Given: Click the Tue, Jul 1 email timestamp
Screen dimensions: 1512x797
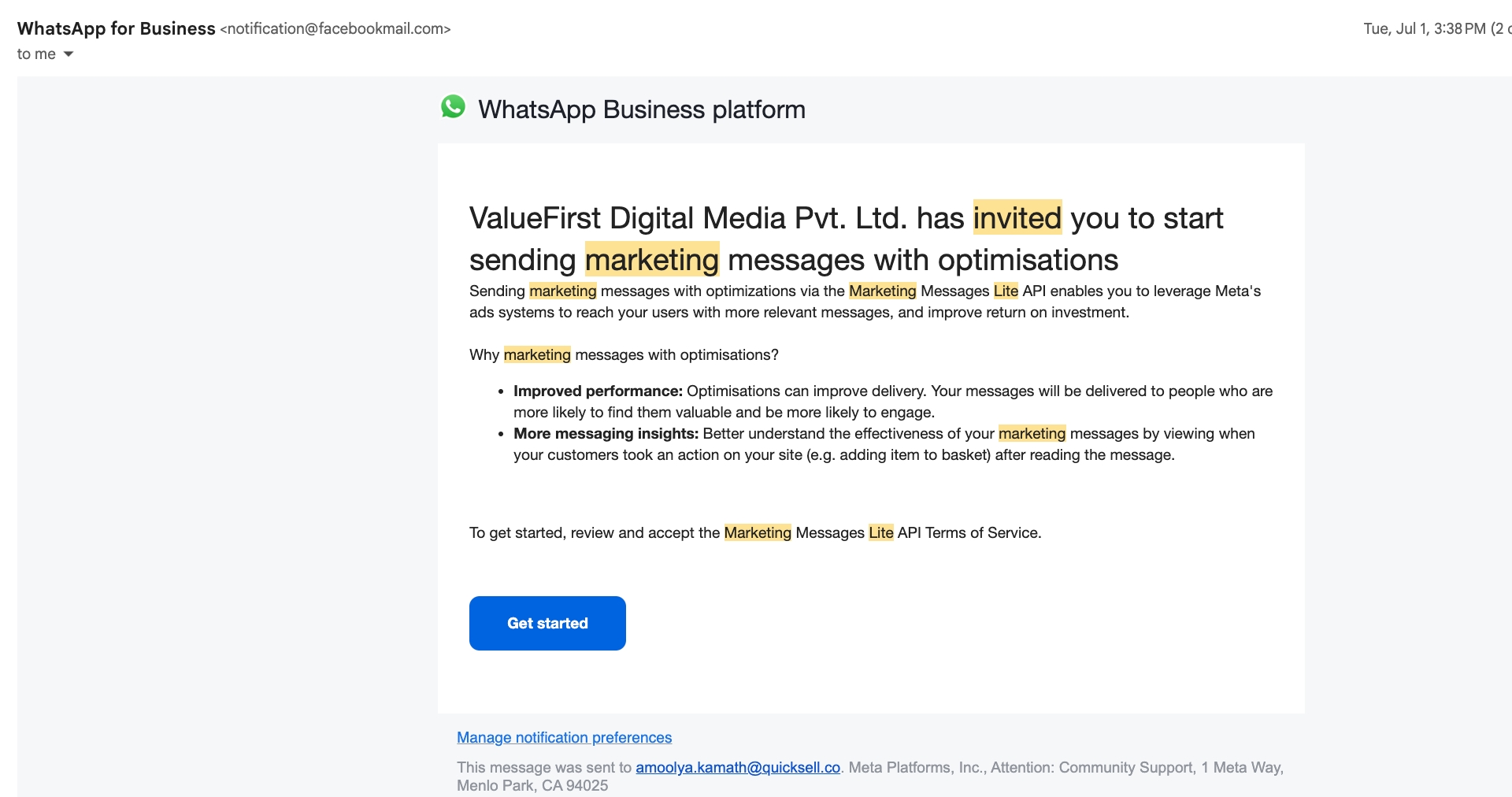Looking at the screenshot, I should [1424, 29].
